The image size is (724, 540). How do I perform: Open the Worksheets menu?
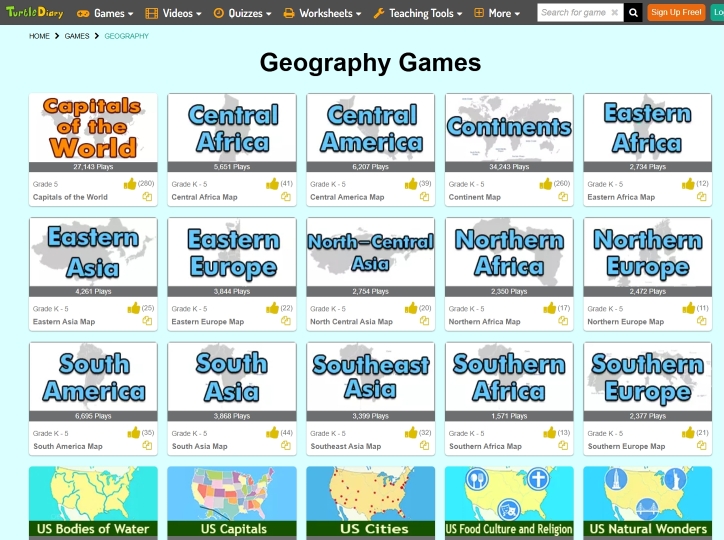point(323,13)
